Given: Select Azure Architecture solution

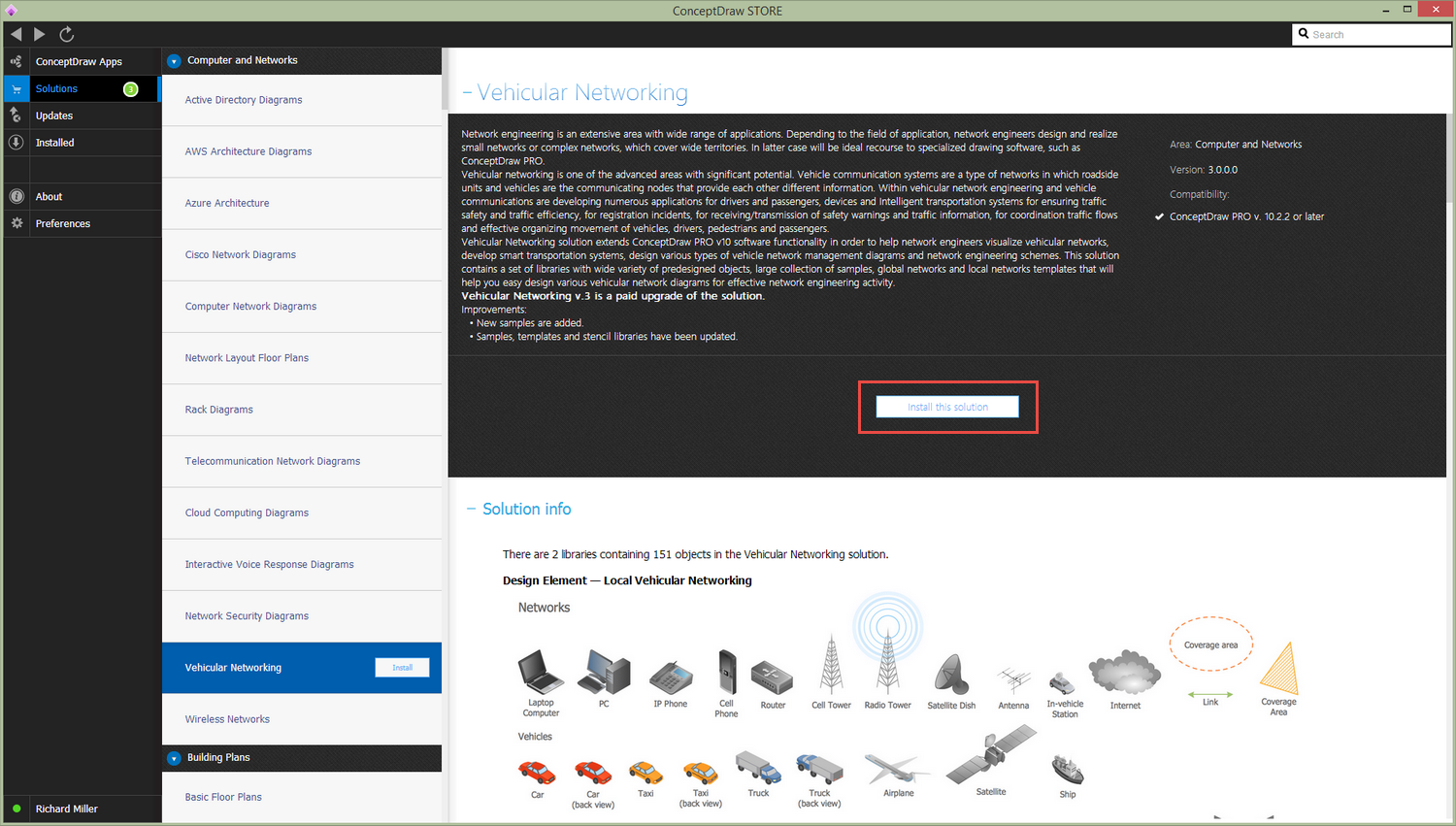Looking at the screenshot, I should click(x=302, y=203).
